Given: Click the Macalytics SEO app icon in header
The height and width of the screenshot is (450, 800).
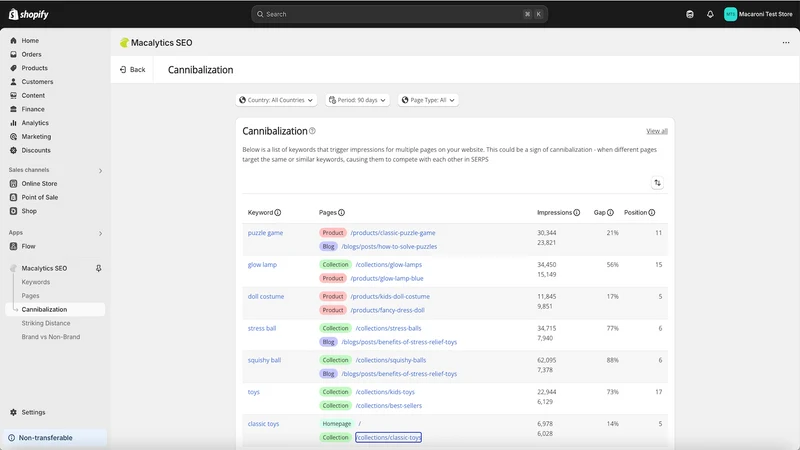Looking at the screenshot, I should [124, 43].
